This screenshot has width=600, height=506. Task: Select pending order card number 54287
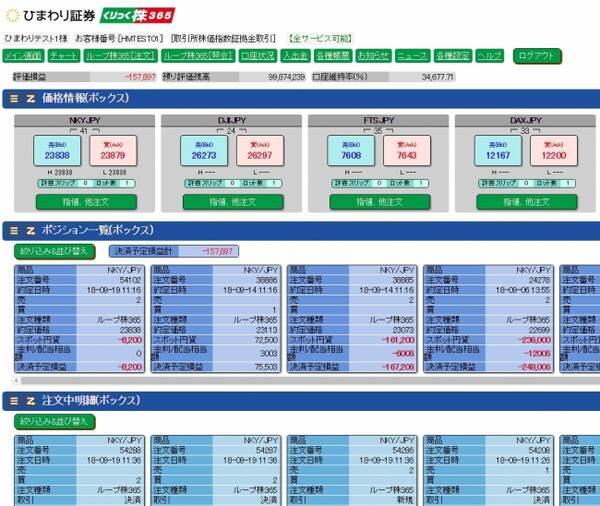click(216, 470)
